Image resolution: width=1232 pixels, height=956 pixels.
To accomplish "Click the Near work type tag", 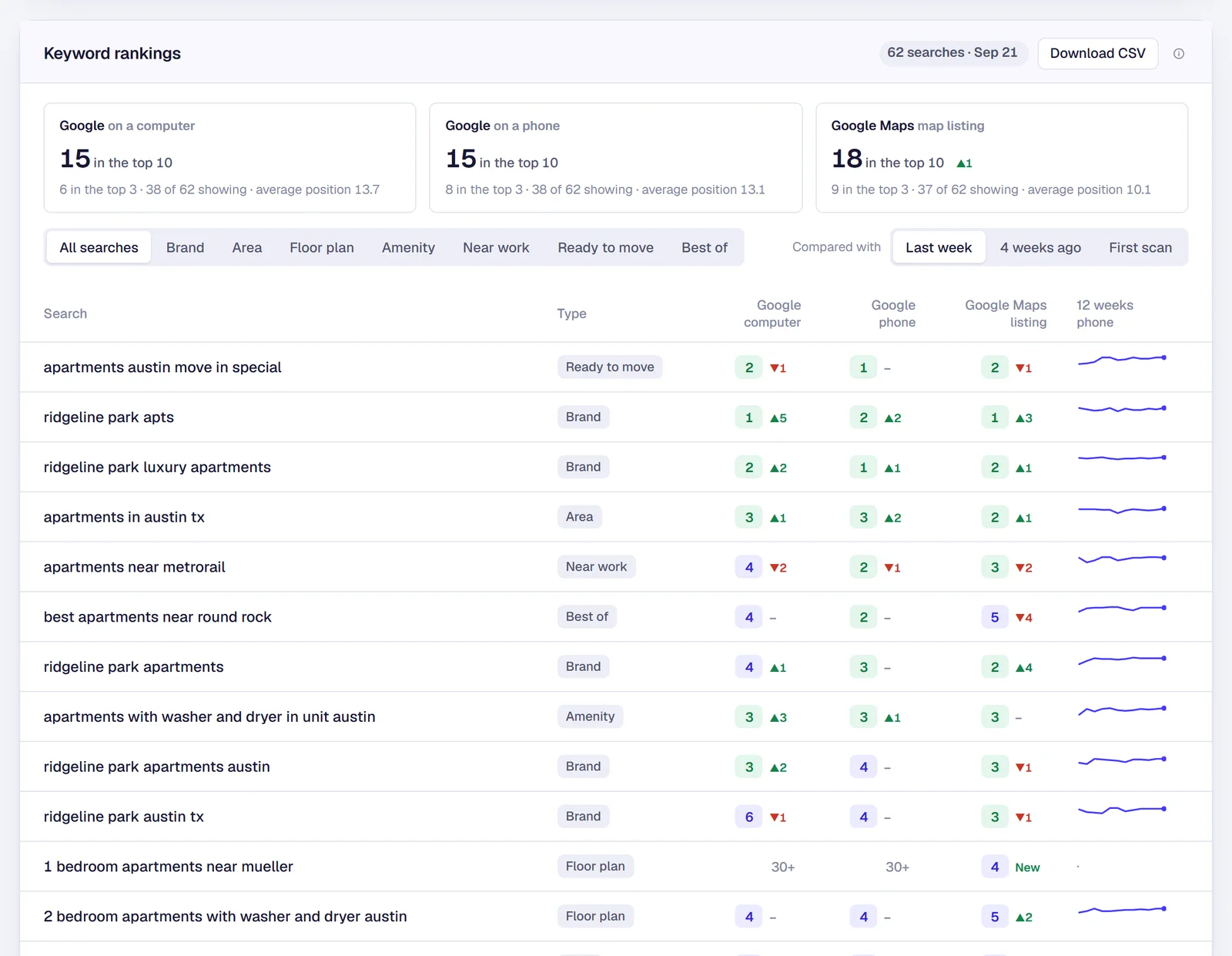I will (596, 566).
